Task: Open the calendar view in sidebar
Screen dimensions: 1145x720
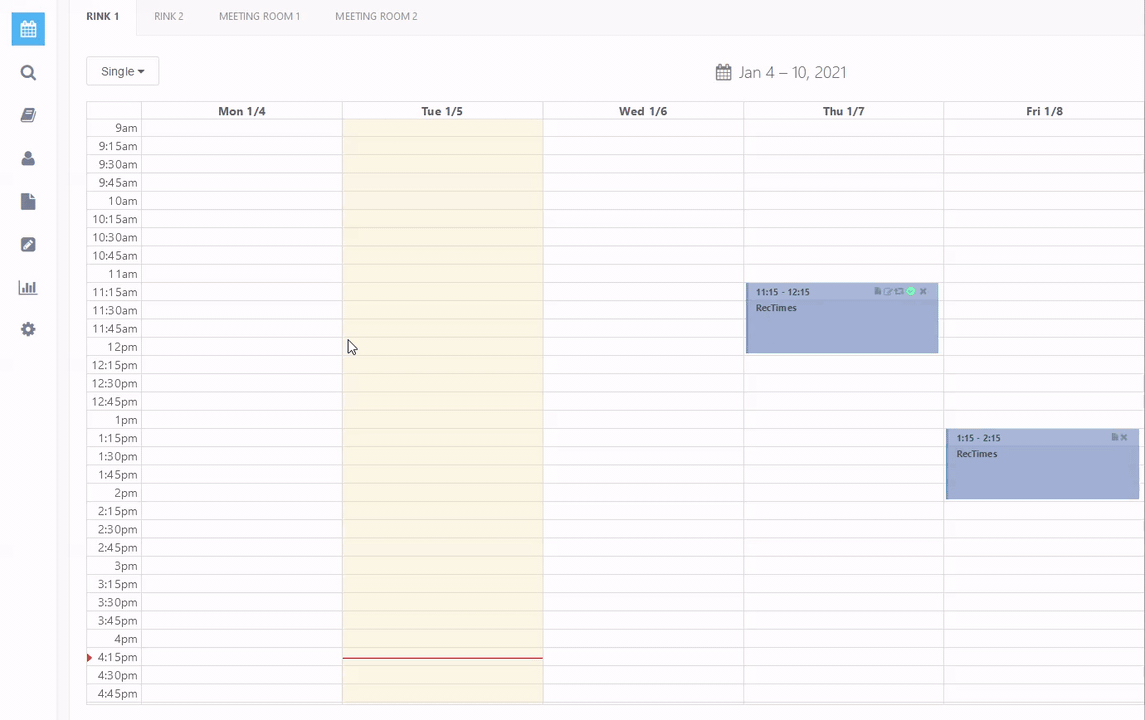Action: coord(28,29)
